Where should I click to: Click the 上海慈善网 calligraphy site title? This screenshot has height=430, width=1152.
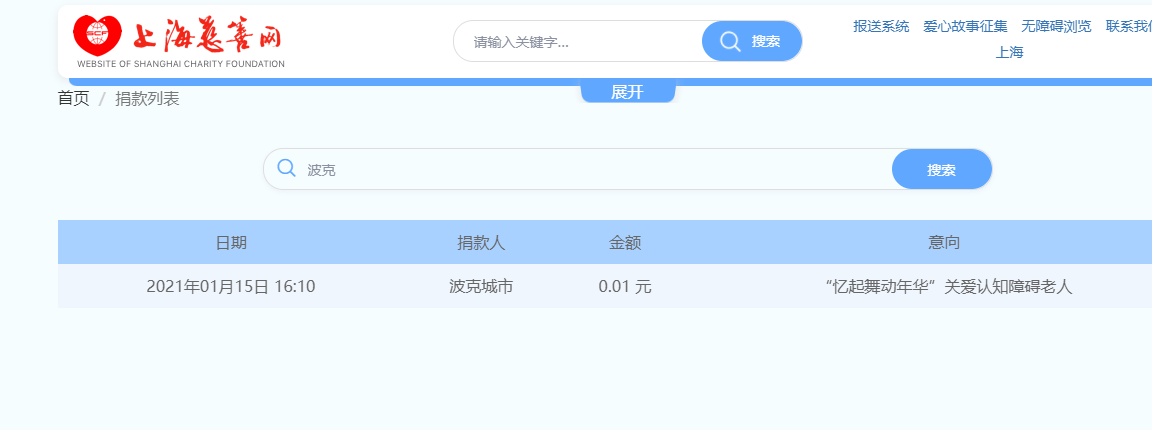[207, 35]
